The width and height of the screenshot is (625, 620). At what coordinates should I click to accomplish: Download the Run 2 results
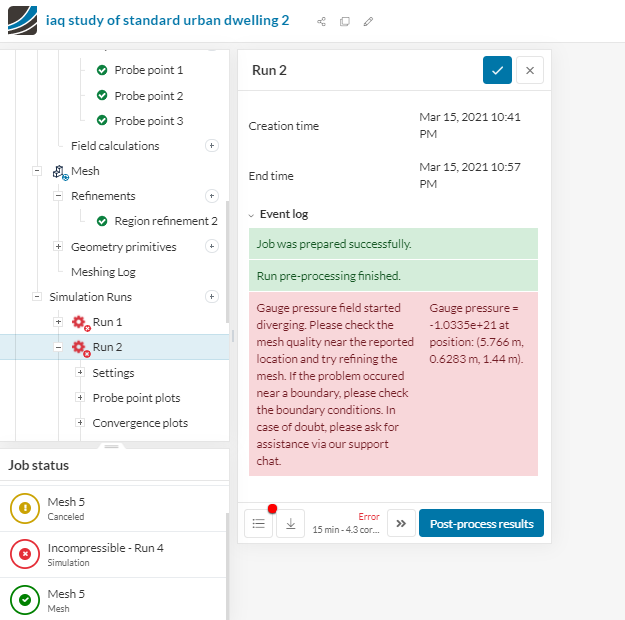[x=290, y=524]
